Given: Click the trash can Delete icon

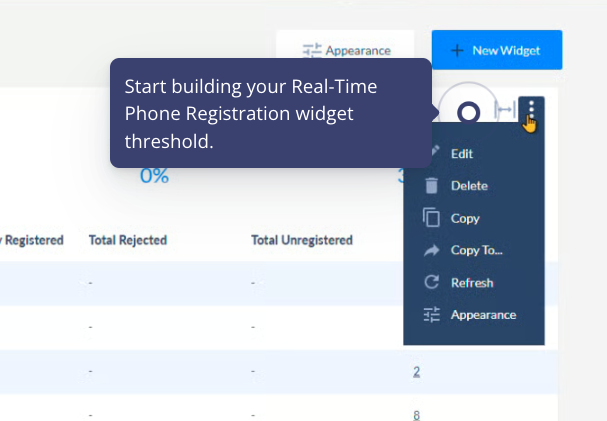Looking at the screenshot, I should pos(432,186).
